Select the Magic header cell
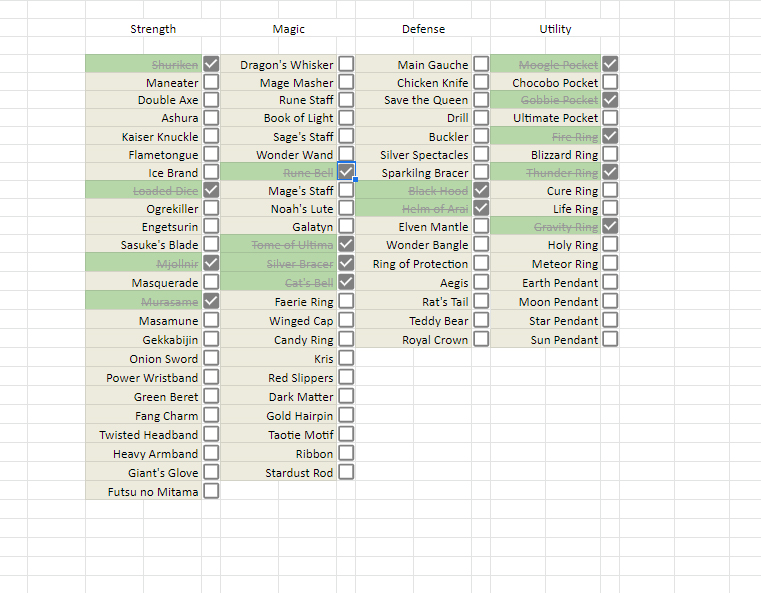The image size is (761, 593). 288,28
